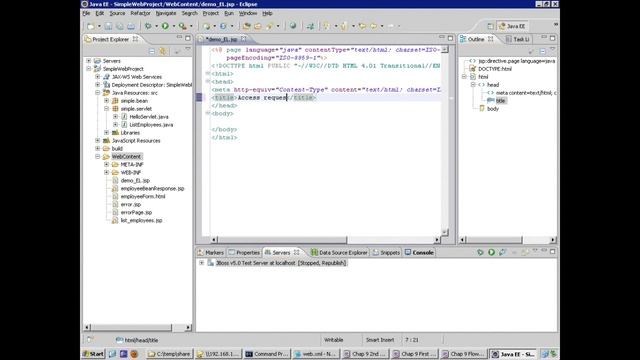
Task: Click the Open Web Browser globe icon
Action: pyautogui.click(x=293, y=26)
